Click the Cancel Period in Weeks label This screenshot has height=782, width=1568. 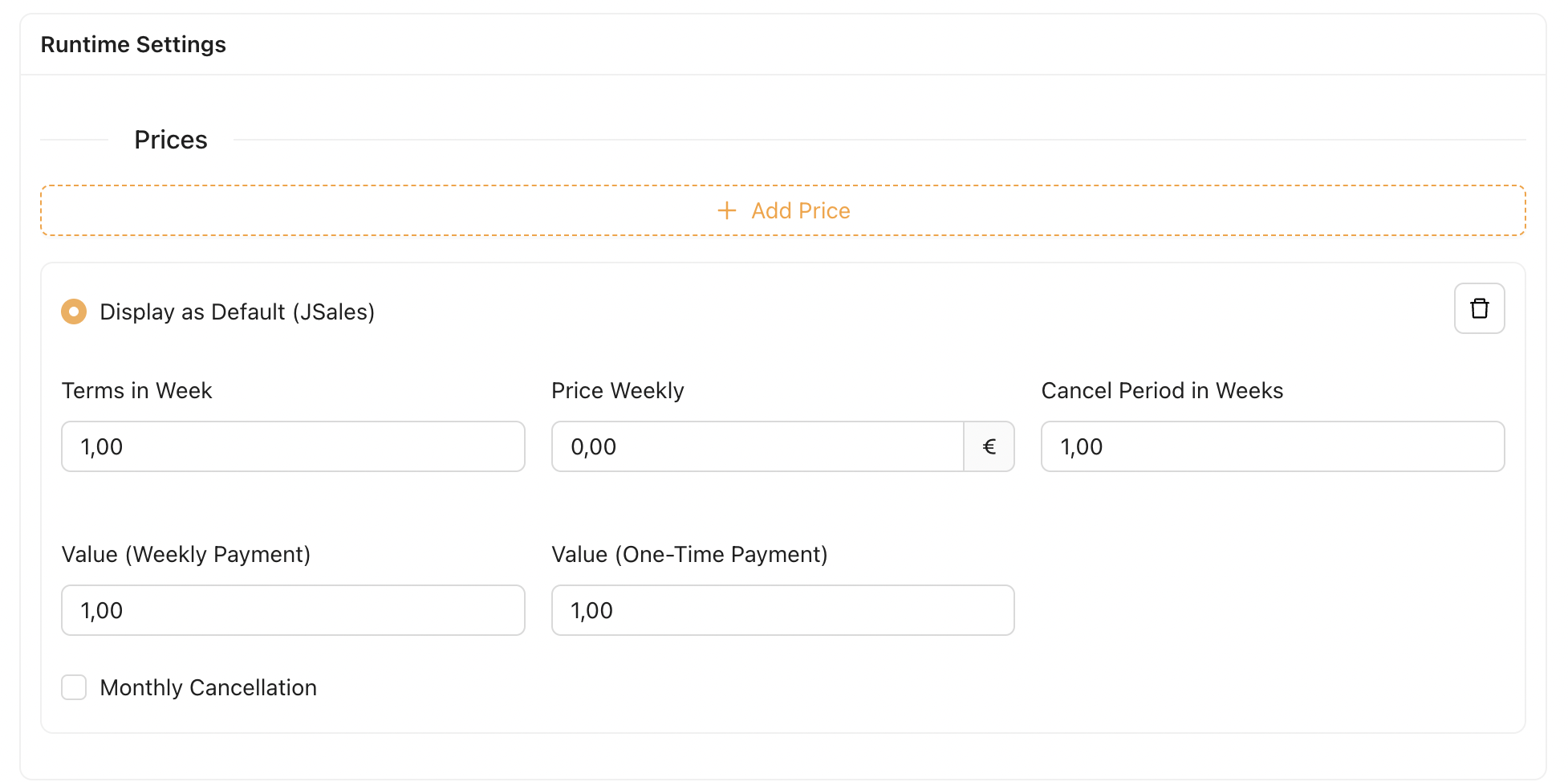(1161, 390)
